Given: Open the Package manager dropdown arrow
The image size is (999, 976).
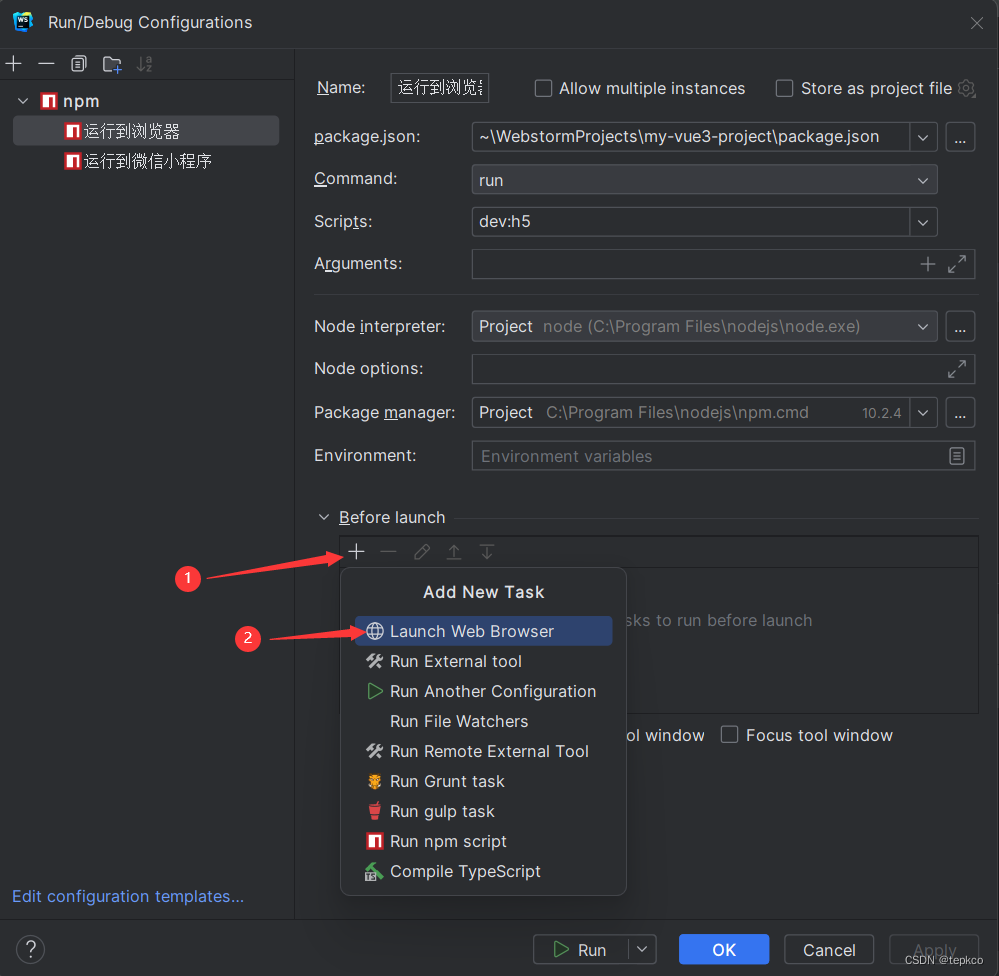Looking at the screenshot, I should [x=923, y=412].
